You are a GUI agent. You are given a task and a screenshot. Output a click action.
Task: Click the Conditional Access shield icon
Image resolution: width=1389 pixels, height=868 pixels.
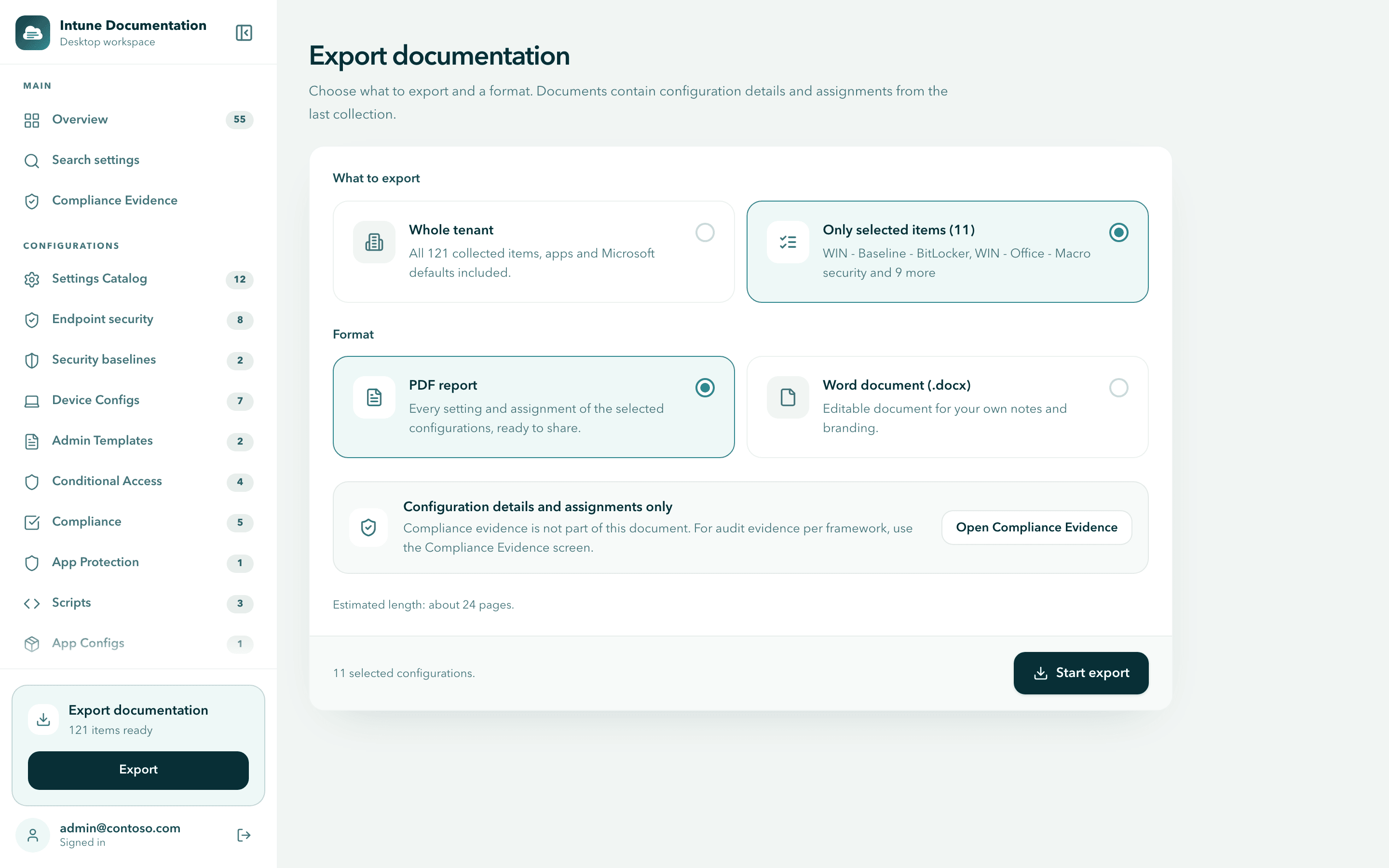pyautogui.click(x=31, y=482)
